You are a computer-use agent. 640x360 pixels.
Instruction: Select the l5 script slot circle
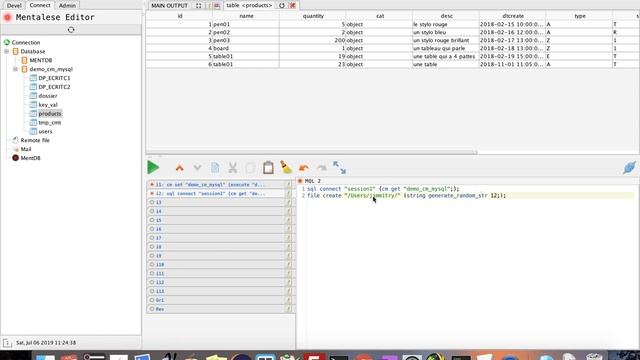pyautogui.click(x=152, y=220)
